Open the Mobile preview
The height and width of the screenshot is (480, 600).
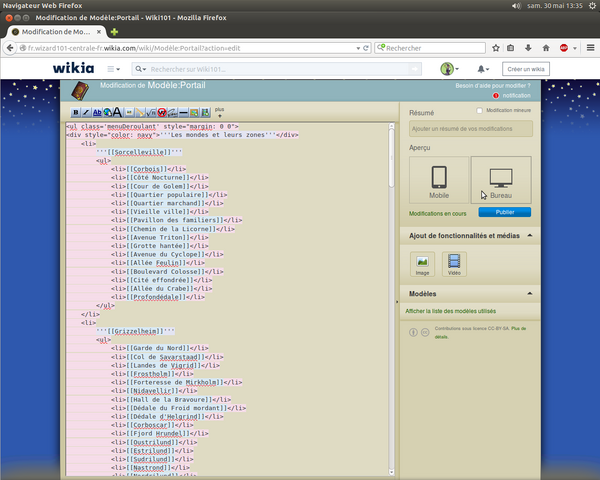pyautogui.click(x=439, y=180)
